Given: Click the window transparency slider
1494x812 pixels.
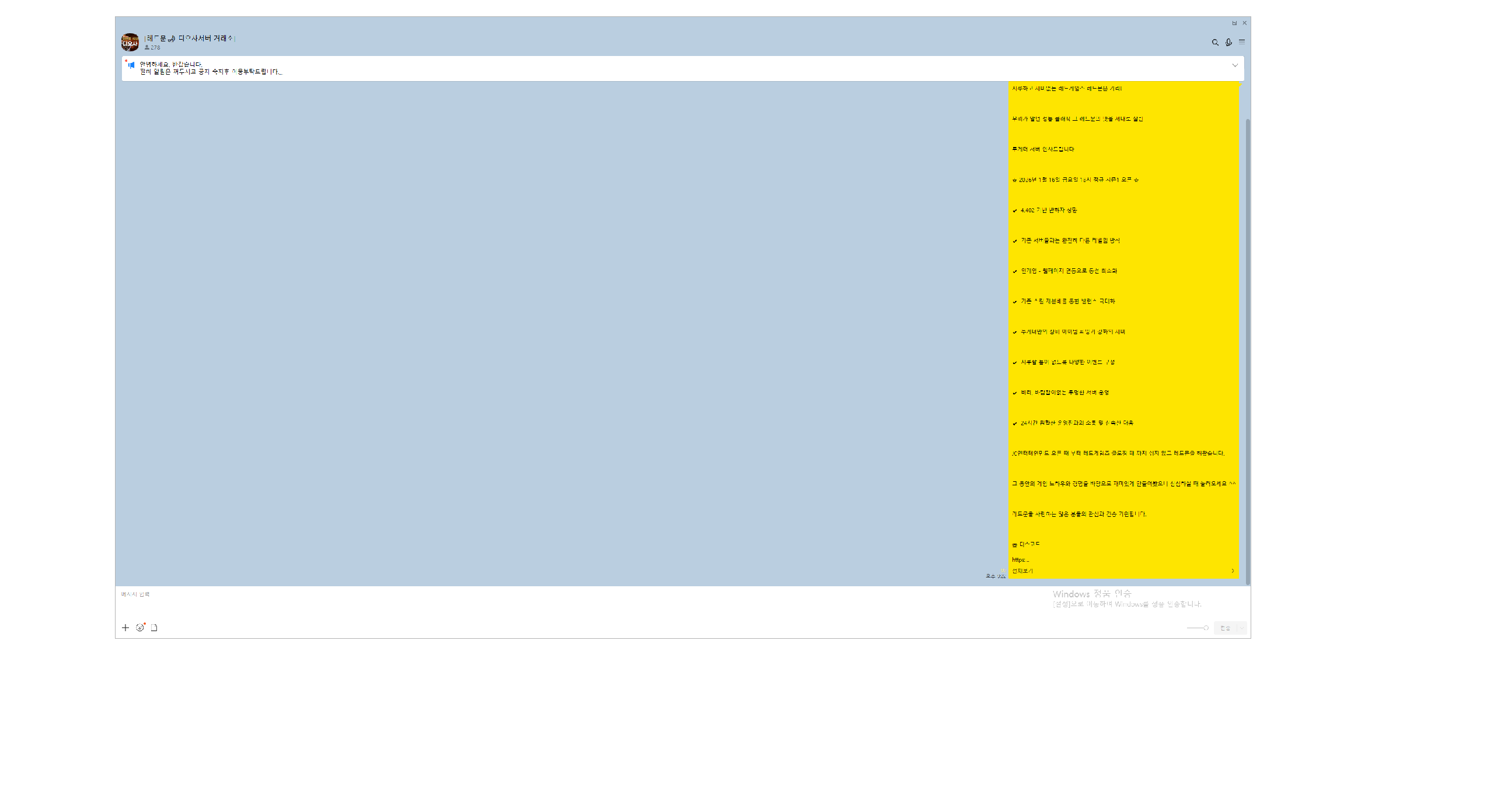Looking at the screenshot, I should (1198, 628).
